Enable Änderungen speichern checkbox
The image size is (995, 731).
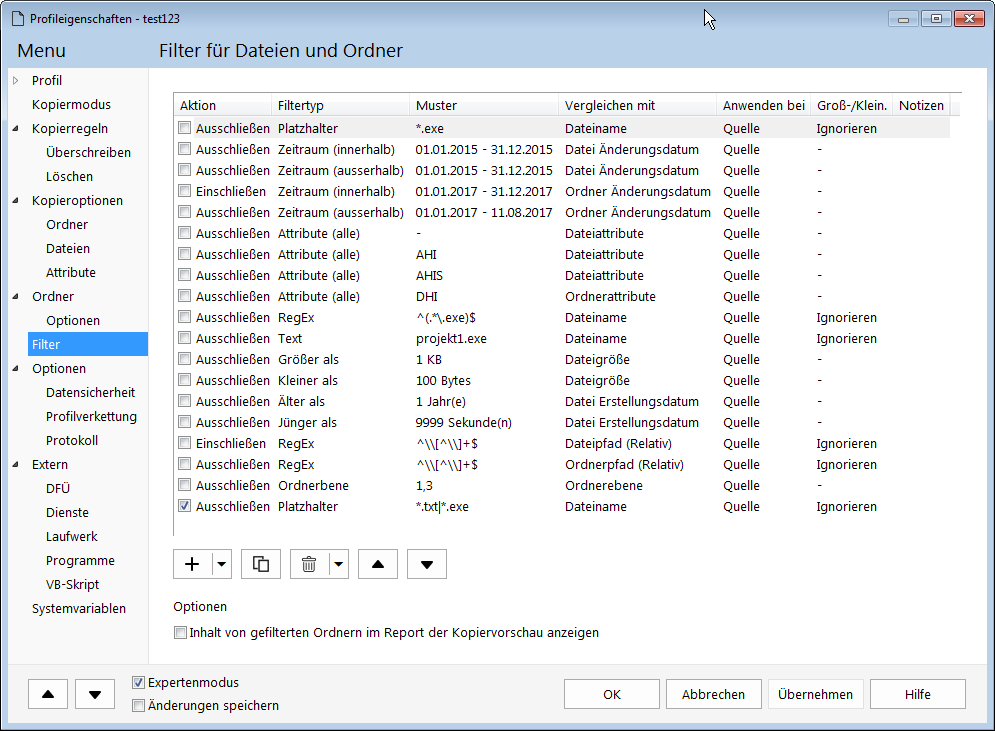(139, 706)
